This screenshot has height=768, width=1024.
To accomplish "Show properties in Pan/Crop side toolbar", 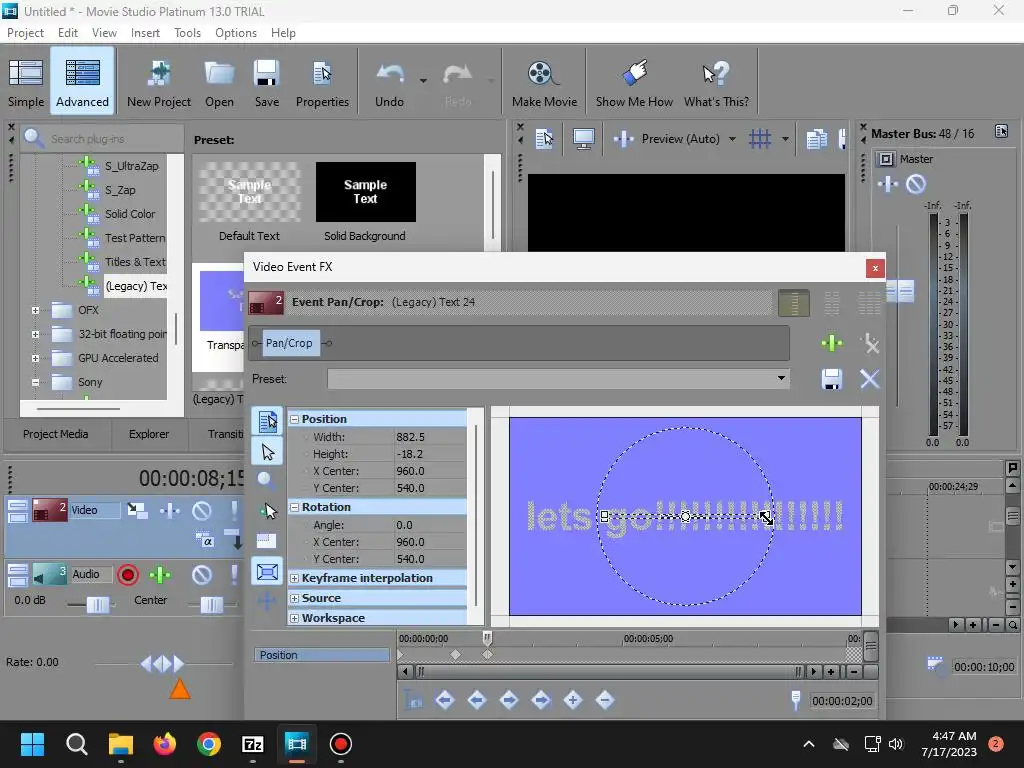I will (x=267, y=421).
